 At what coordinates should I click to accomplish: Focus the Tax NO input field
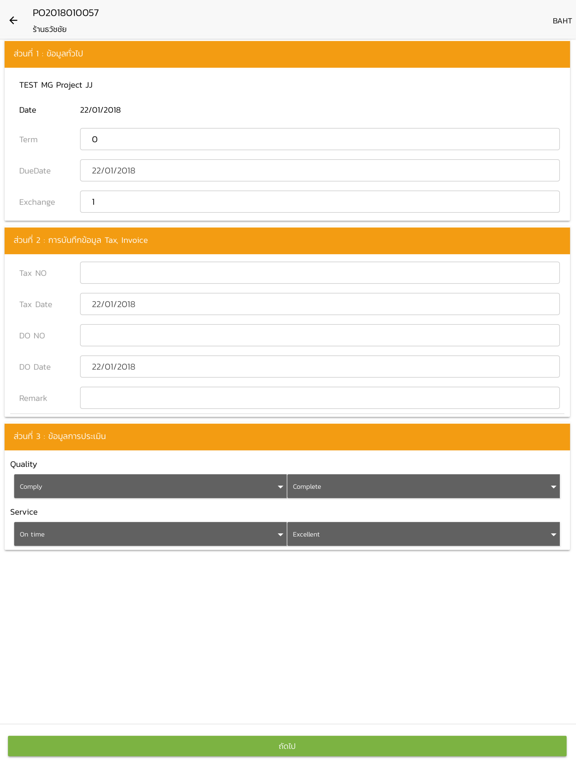click(x=320, y=273)
